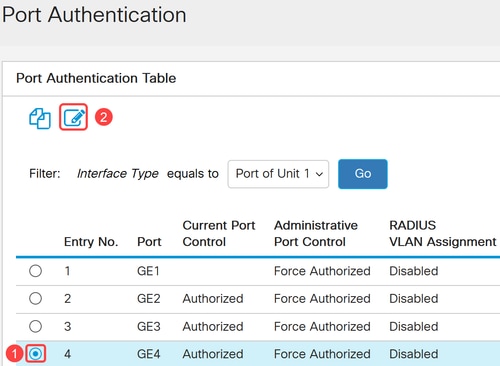Select the radio button for GE1
Image resolution: width=500 pixels, height=366 pixels.
pyautogui.click(x=35, y=271)
